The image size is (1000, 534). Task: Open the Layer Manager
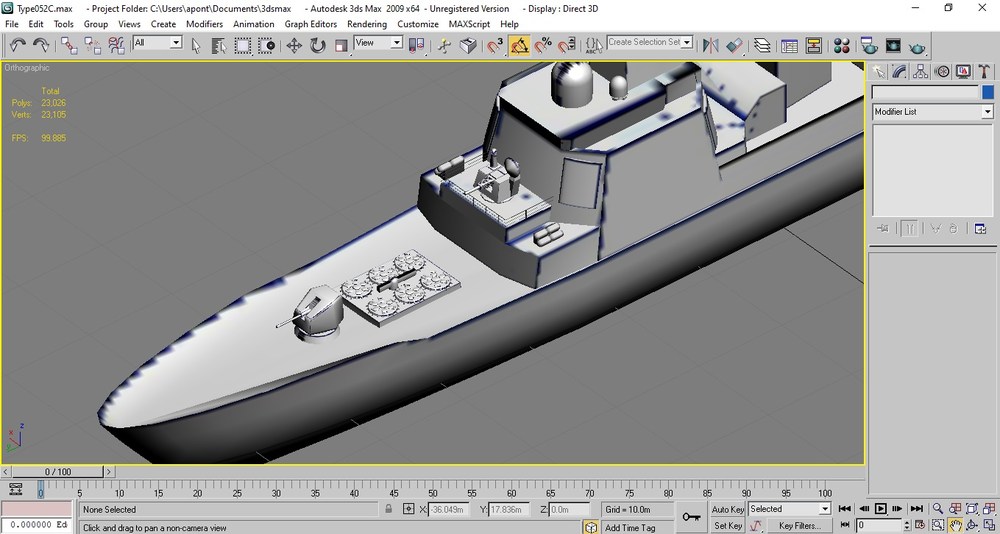pos(762,45)
